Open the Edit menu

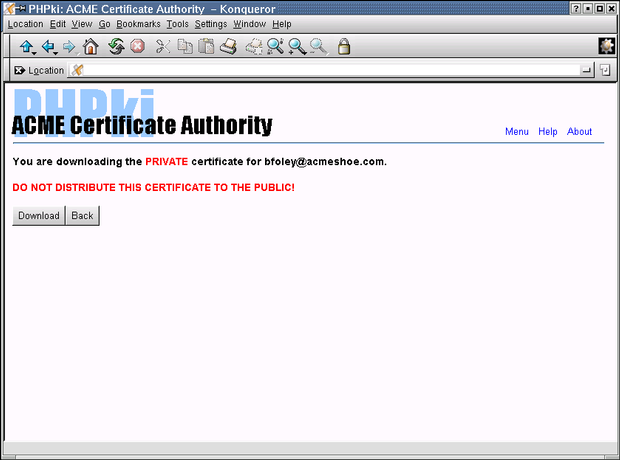click(x=58, y=24)
